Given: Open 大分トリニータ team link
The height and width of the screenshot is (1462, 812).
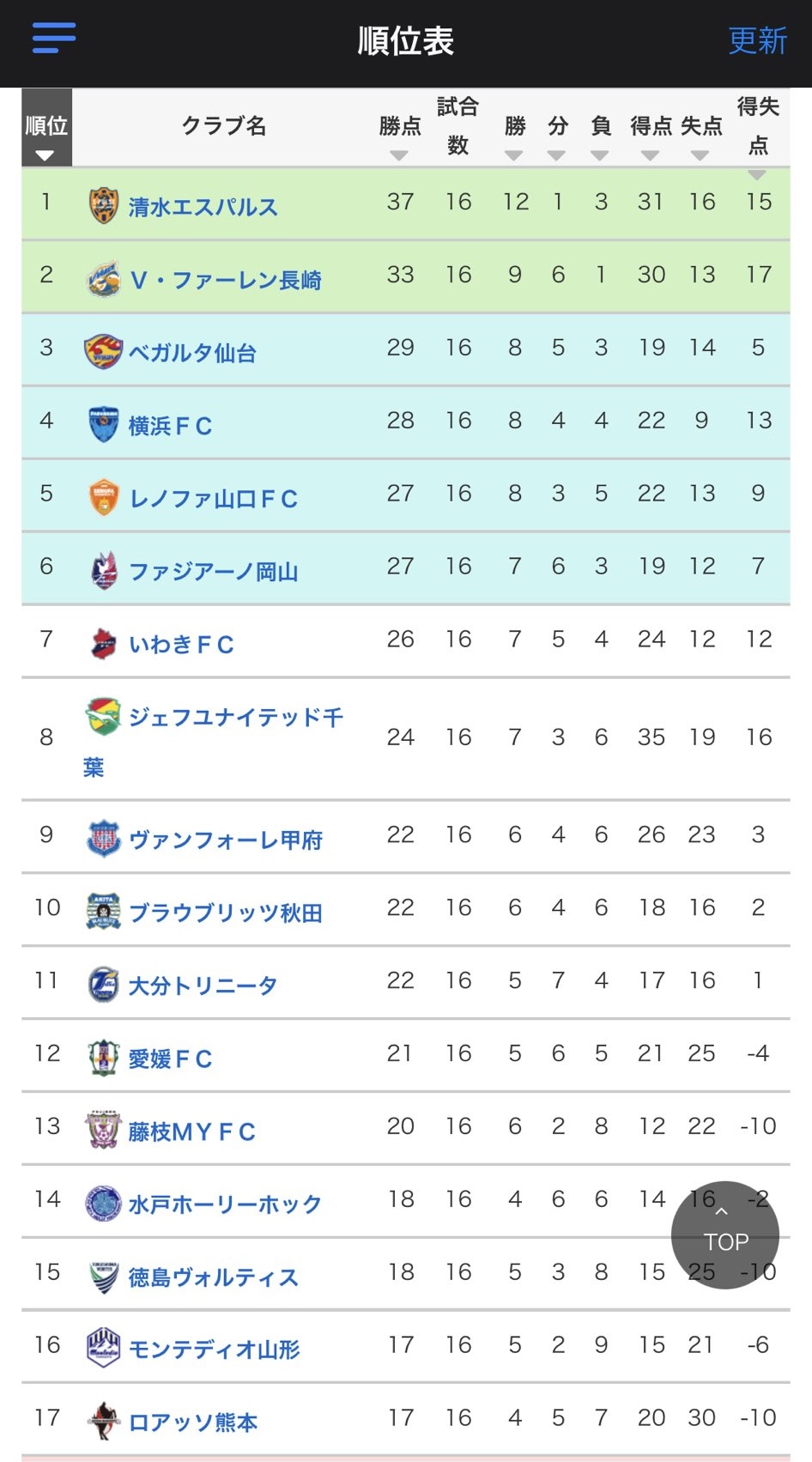Looking at the screenshot, I should 203,986.
